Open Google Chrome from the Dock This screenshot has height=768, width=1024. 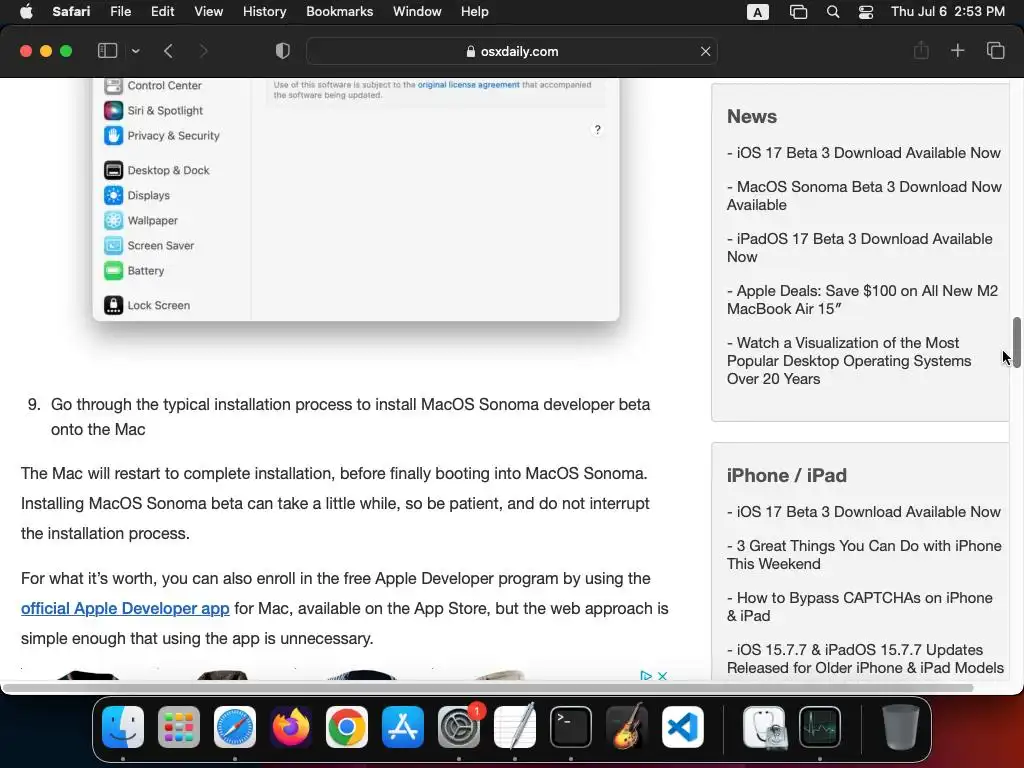point(347,726)
